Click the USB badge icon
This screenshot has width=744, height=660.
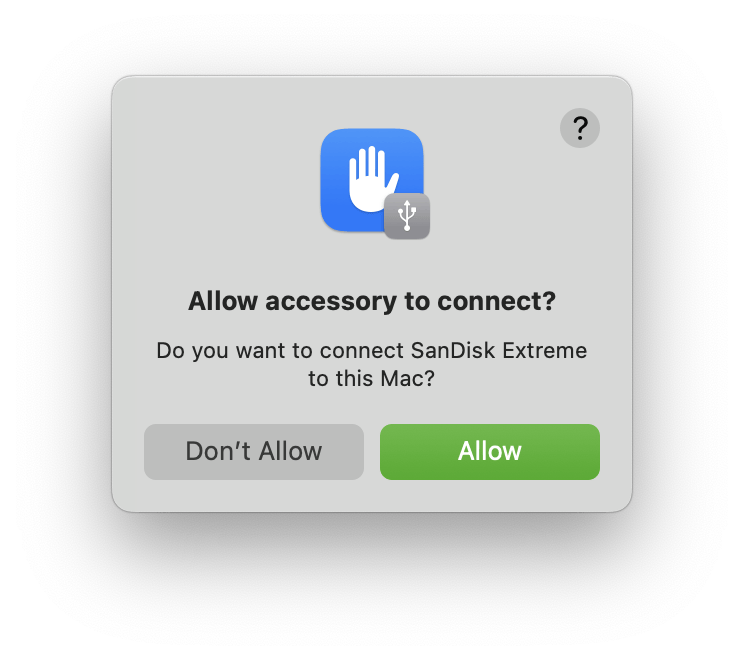(407, 216)
